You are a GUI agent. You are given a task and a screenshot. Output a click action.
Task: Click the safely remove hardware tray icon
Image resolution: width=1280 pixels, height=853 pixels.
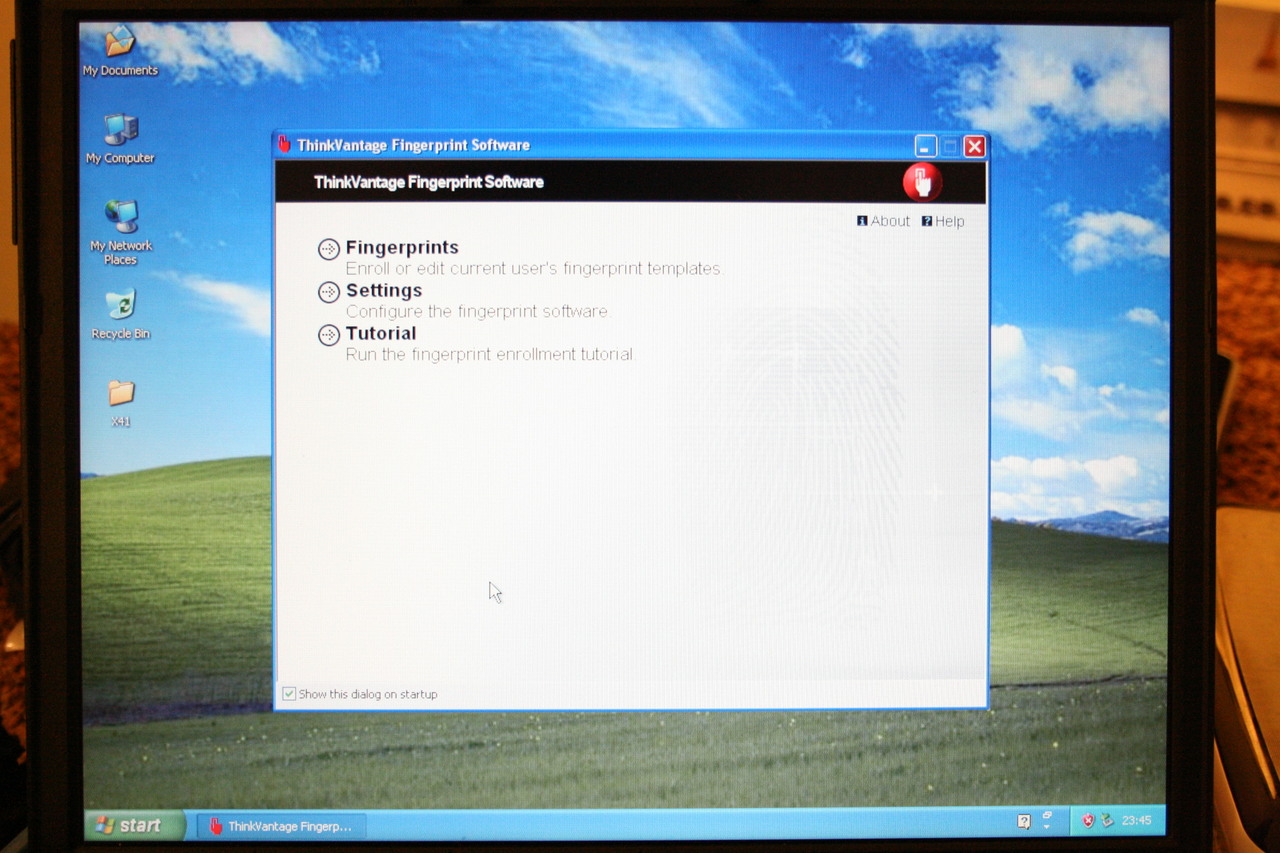1107,821
